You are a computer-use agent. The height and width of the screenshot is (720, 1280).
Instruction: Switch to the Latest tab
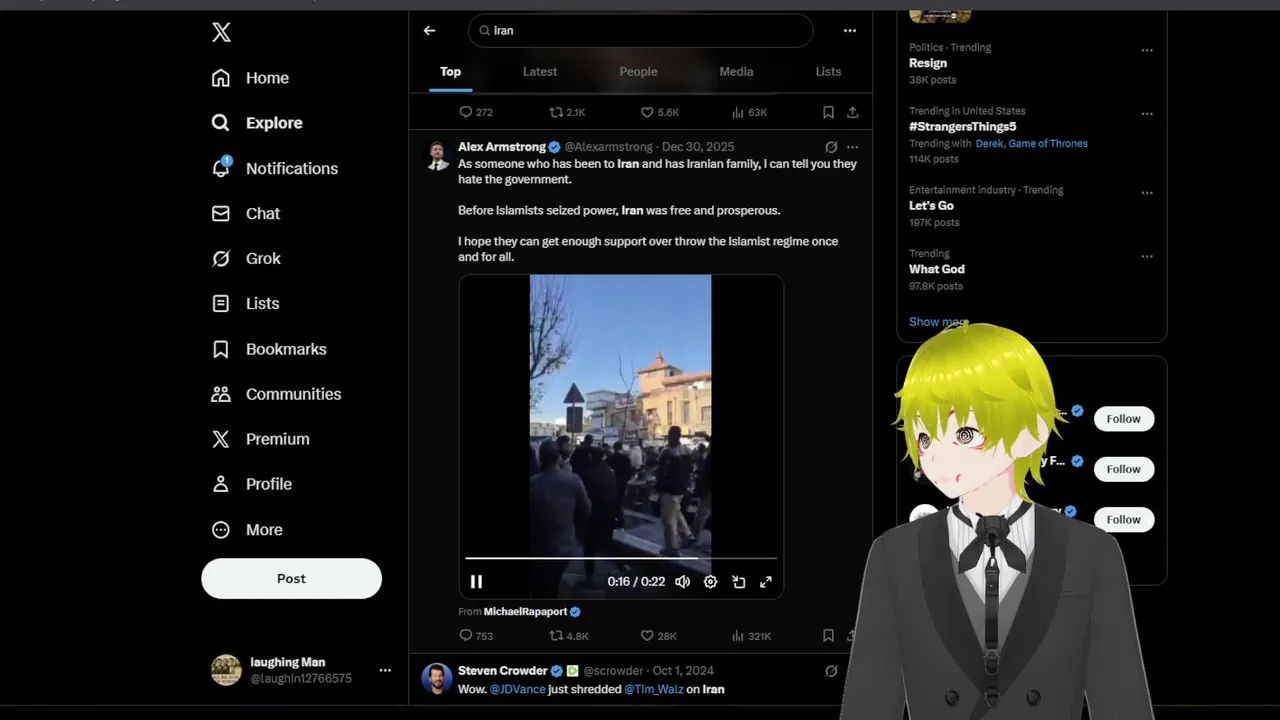(x=540, y=72)
